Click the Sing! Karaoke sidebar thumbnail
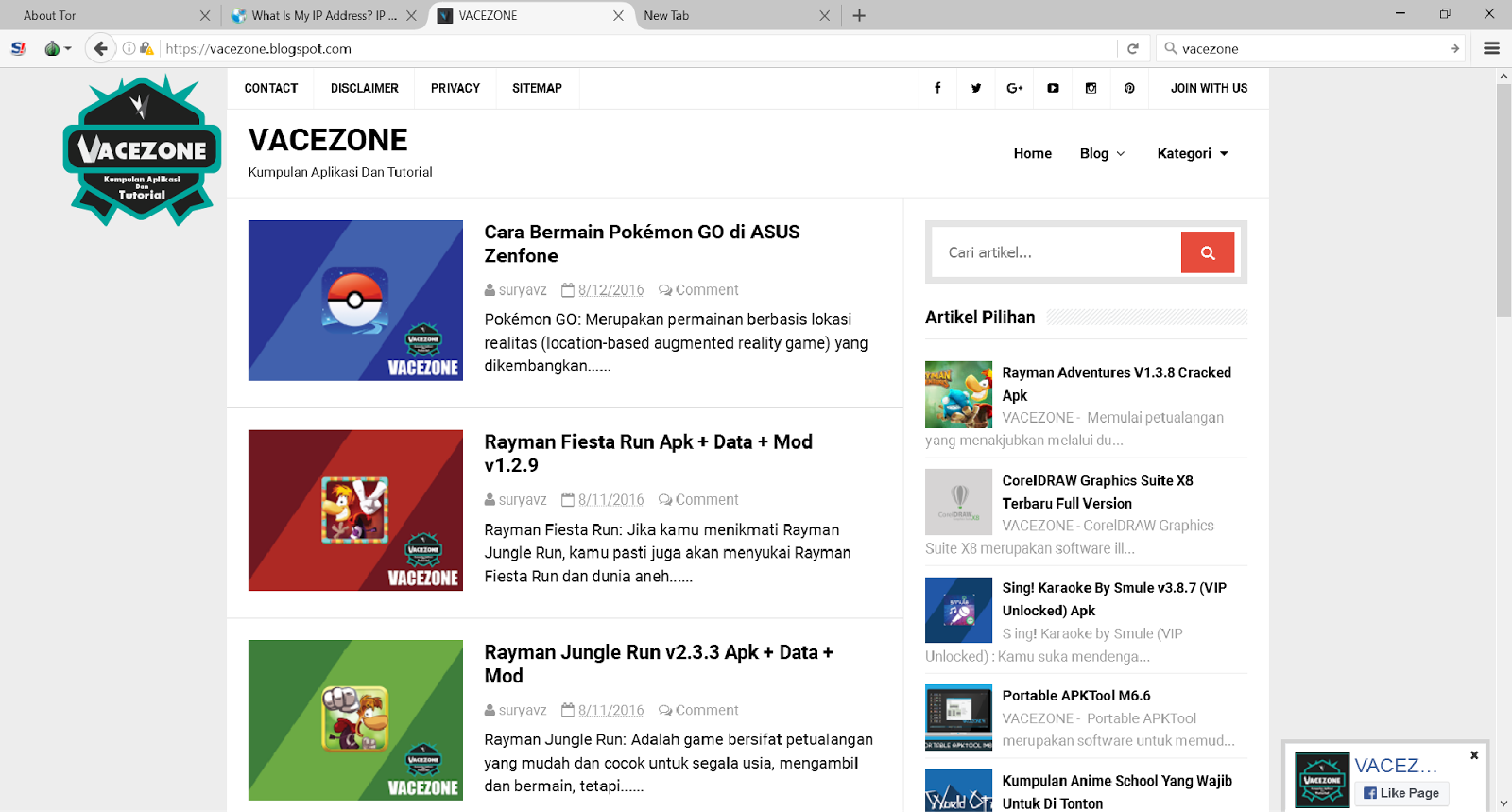Viewport: 1512px width, 812px height. coord(958,610)
